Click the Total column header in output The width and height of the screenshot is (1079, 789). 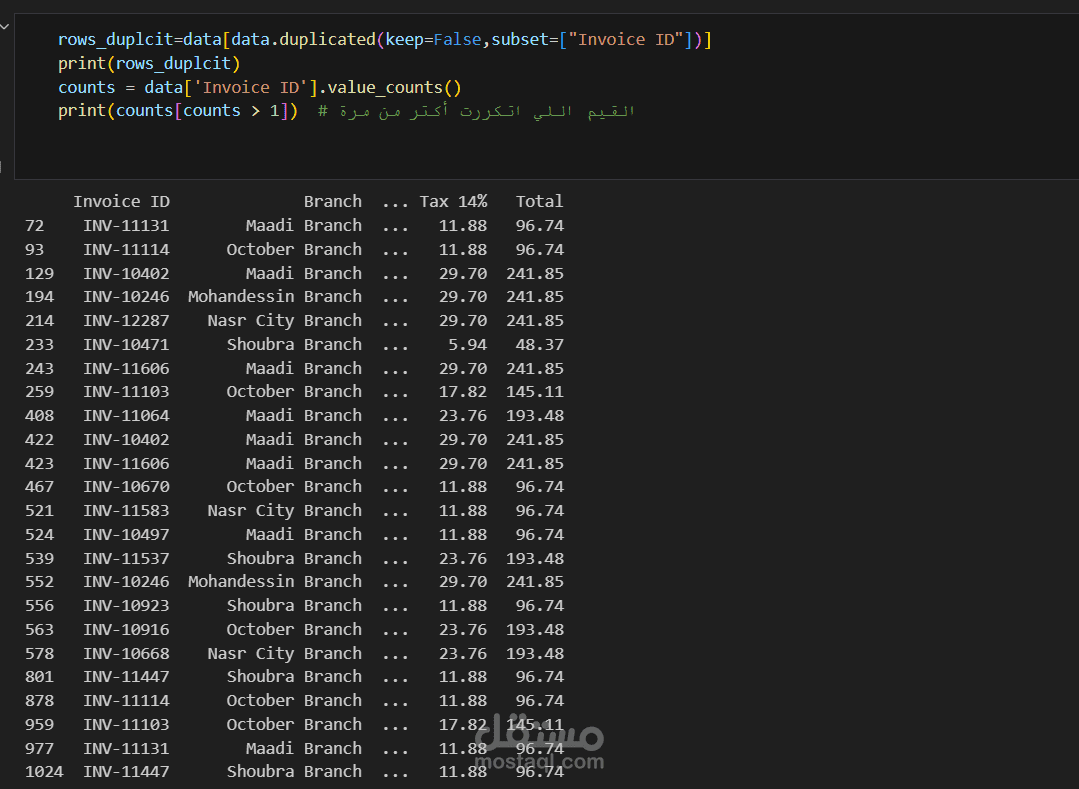[539, 202]
